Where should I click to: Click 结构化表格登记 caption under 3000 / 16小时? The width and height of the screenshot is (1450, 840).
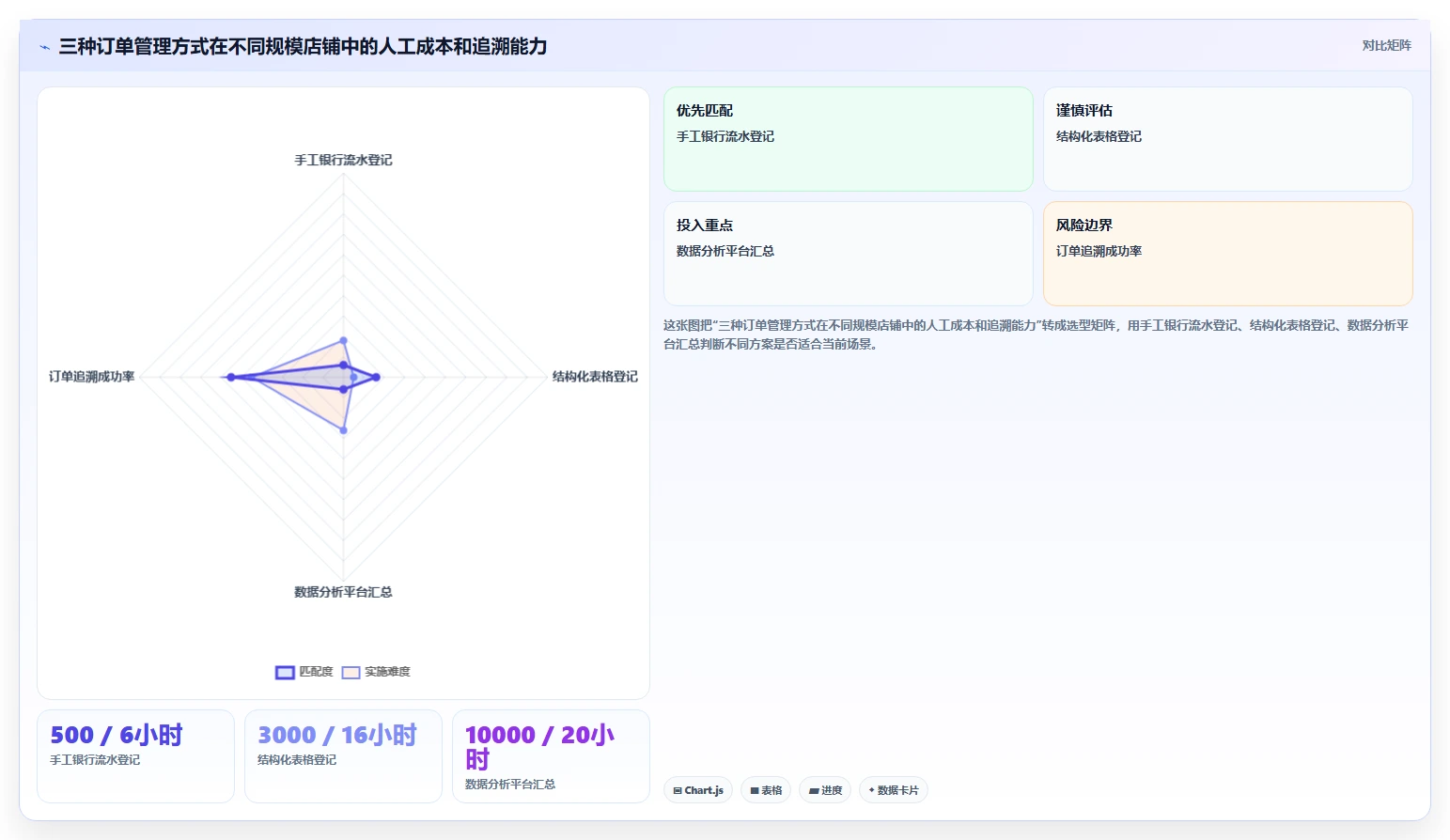[297, 760]
